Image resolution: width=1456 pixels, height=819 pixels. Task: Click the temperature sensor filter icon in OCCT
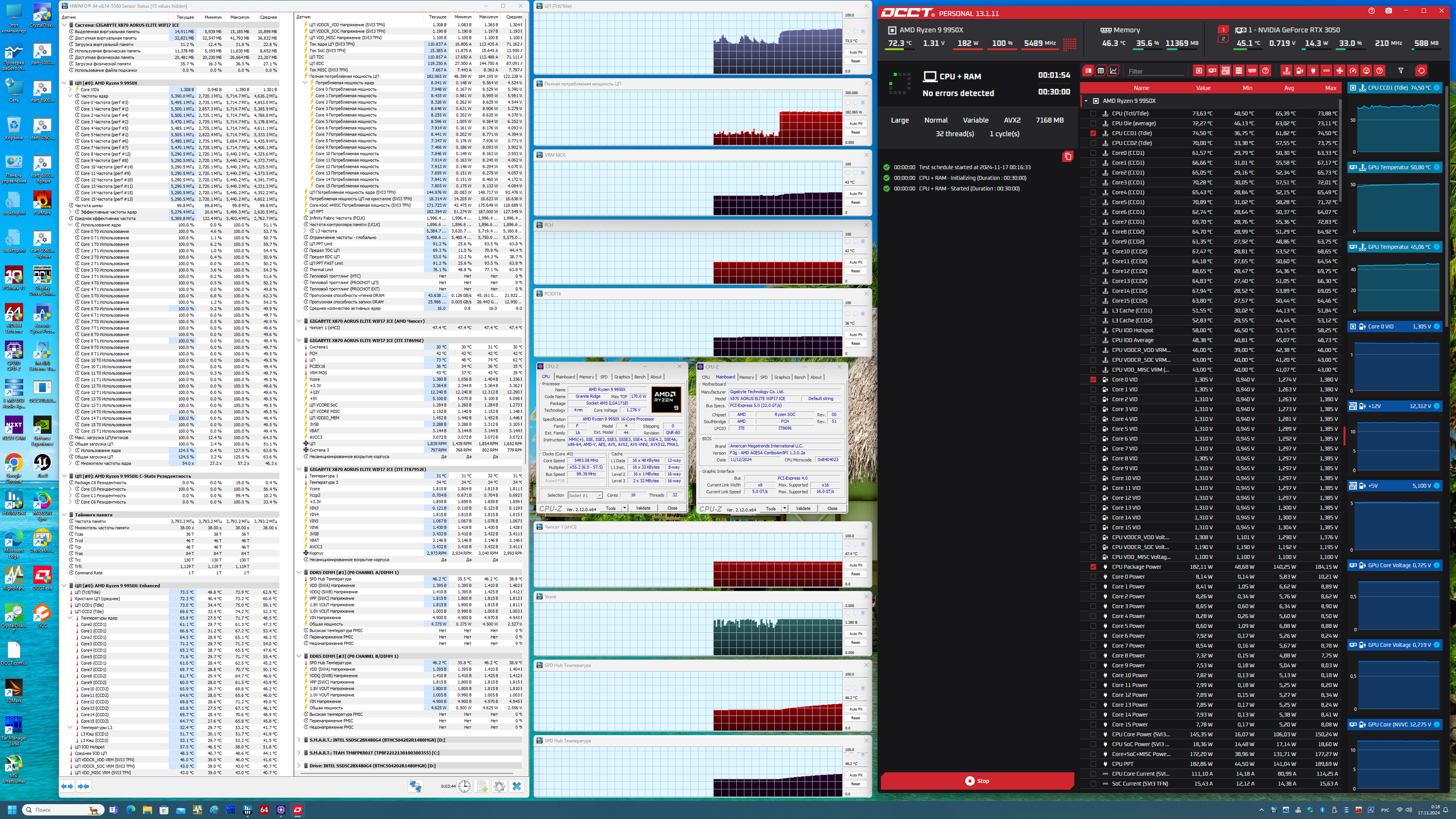[1287, 71]
